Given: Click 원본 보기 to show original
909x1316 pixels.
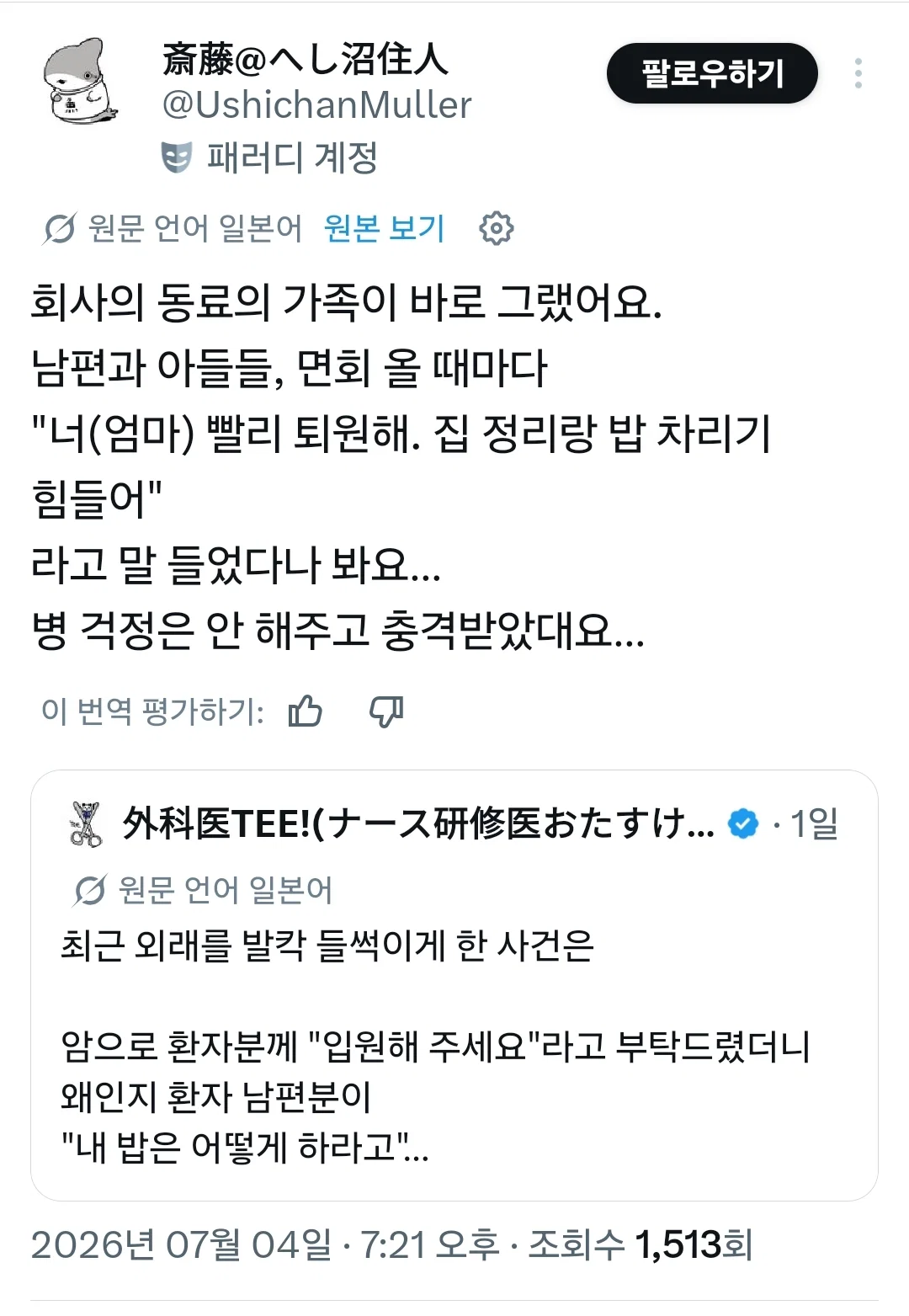Looking at the screenshot, I should click(x=385, y=228).
